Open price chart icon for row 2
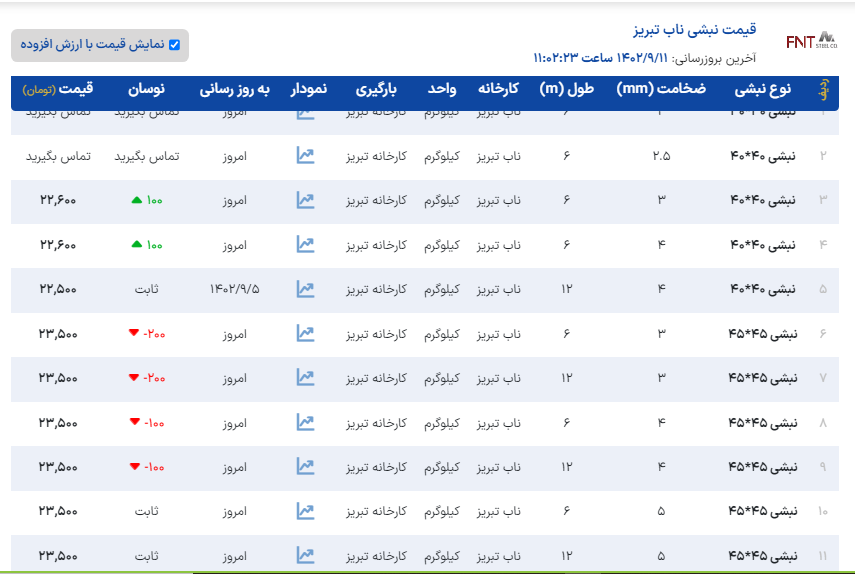Image resolution: width=855 pixels, height=574 pixels. click(305, 156)
